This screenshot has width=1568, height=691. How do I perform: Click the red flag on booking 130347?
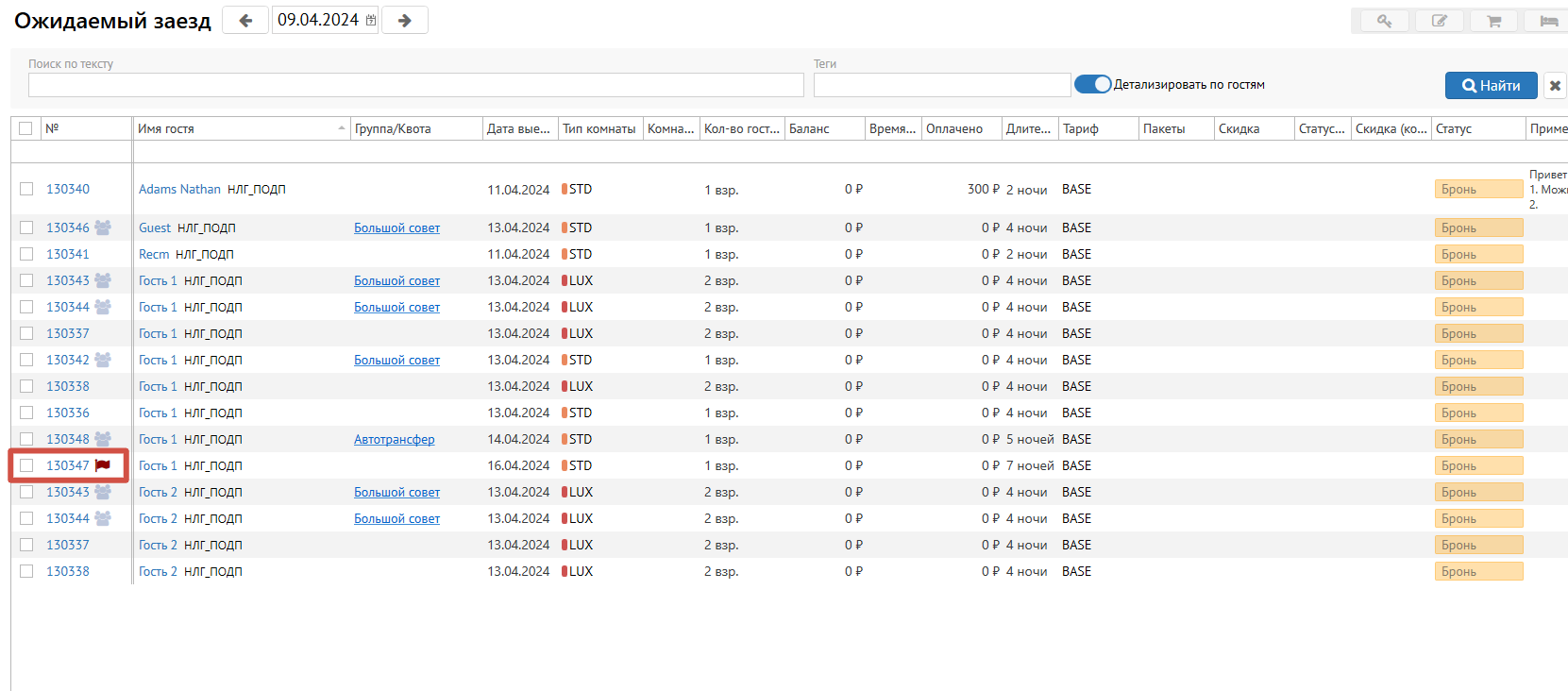103,465
